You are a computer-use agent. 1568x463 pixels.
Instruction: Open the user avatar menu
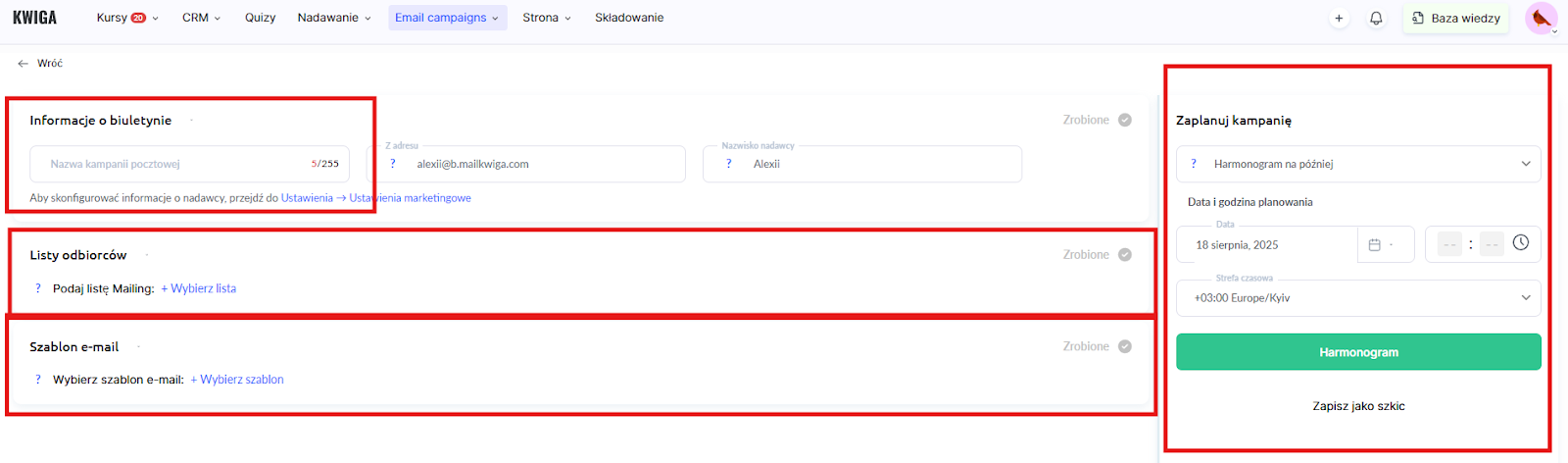pos(1542,18)
